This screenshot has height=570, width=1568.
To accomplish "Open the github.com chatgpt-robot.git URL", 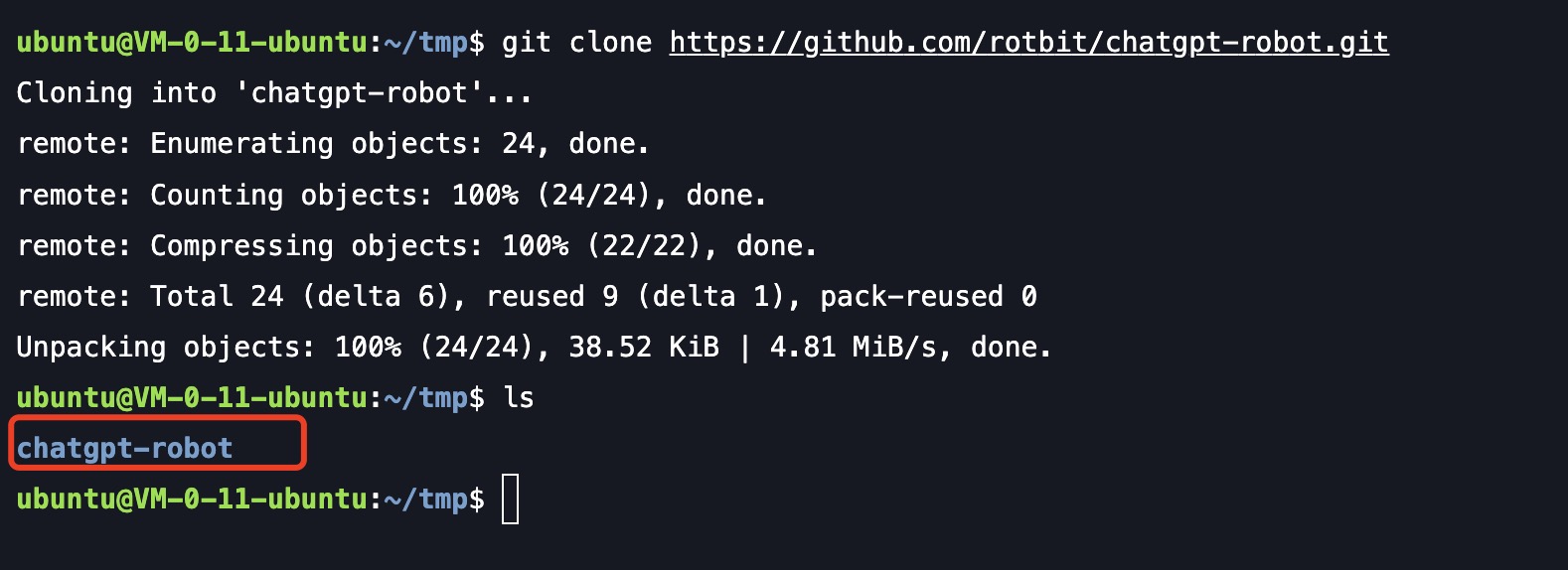I will pyautogui.click(x=1028, y=43).
